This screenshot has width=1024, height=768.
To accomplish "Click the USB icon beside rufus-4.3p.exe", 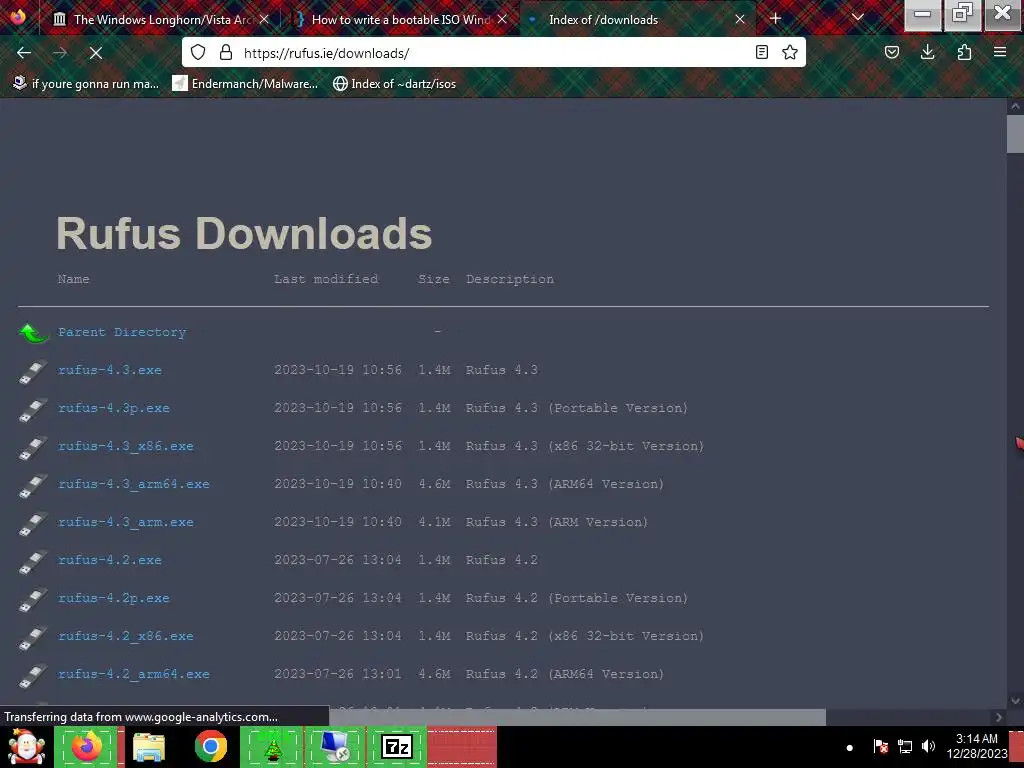I will coord(33,410).
